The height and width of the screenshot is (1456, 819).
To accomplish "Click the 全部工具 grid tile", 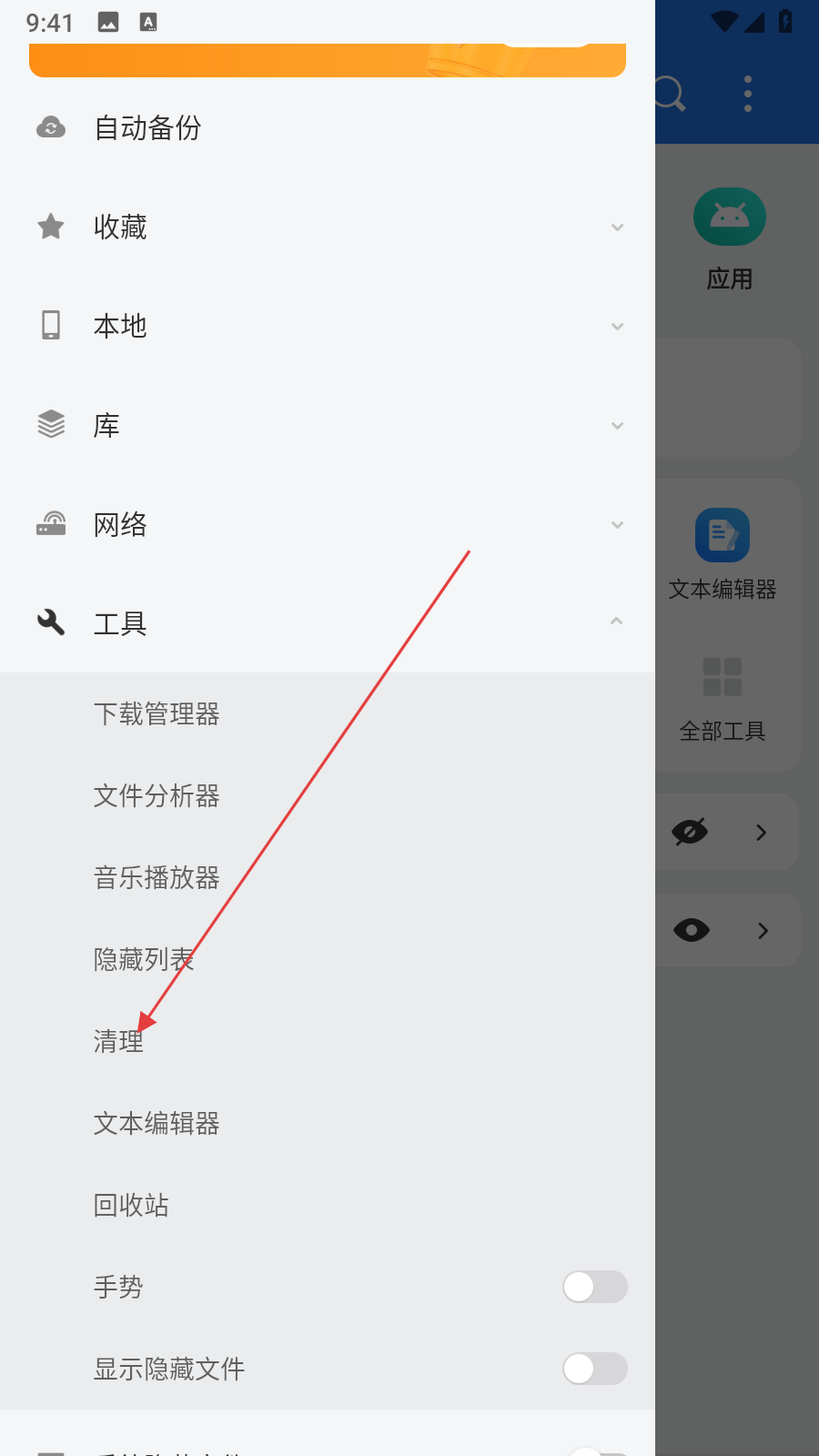I will [x=723, y=701].
